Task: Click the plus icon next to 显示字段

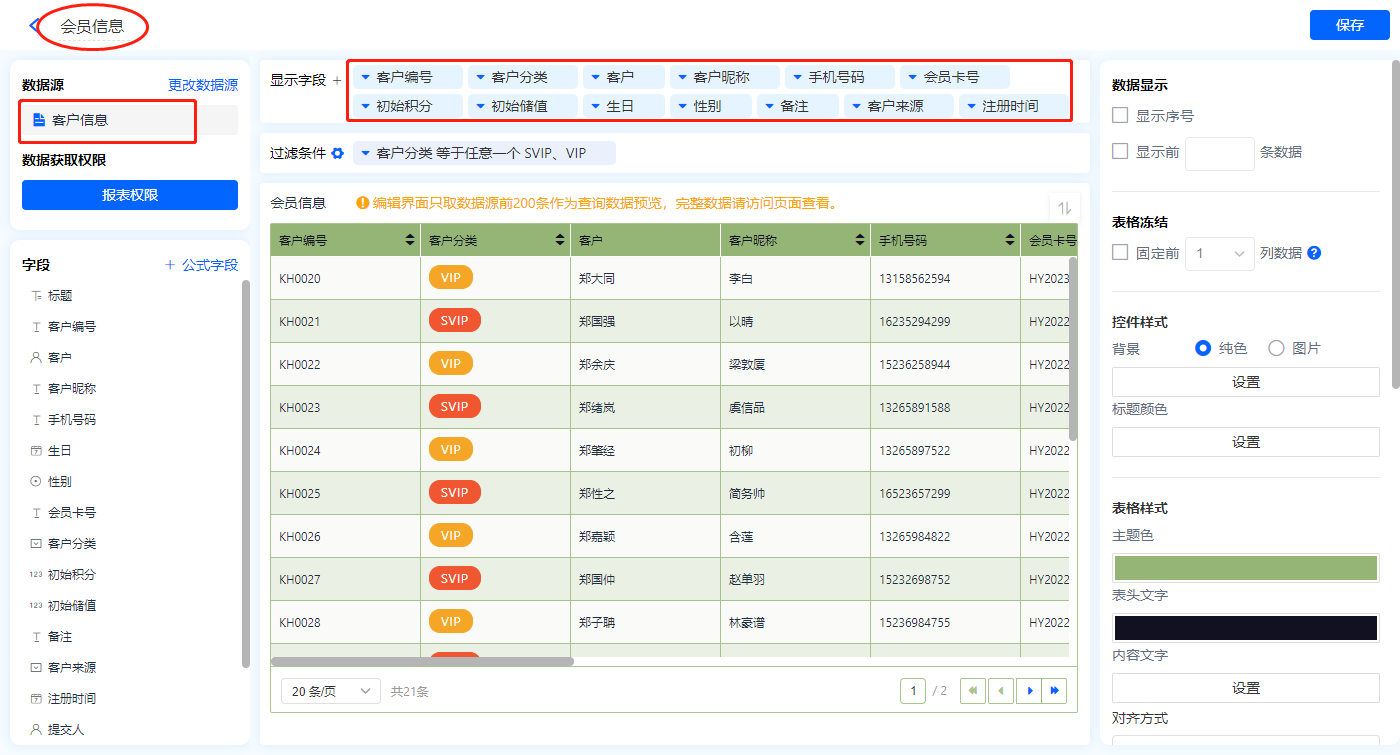Action: [337, 80]
